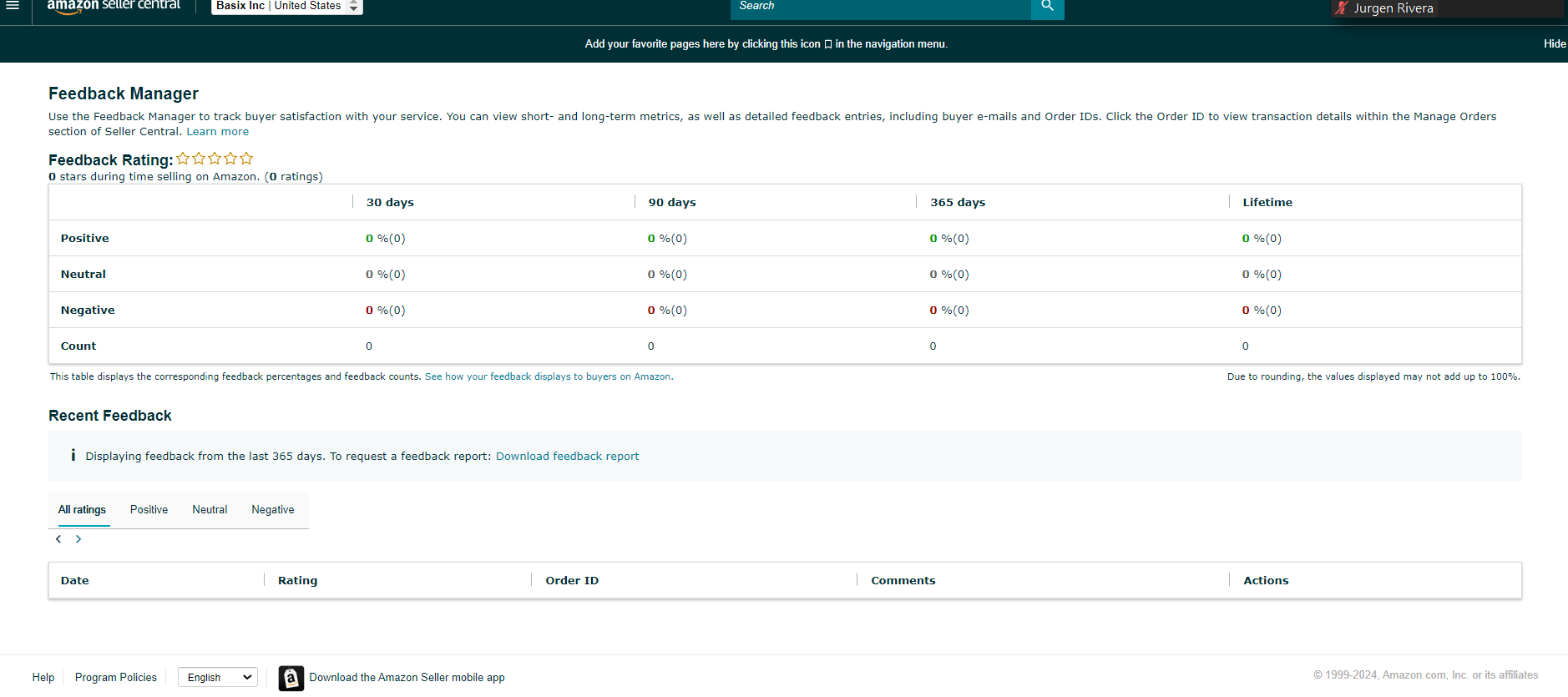
Task: Click the Date column header
Action: click(75, 581)
